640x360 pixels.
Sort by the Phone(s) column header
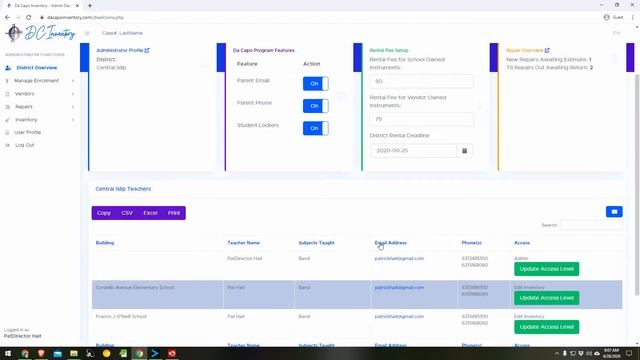[471, 243]
